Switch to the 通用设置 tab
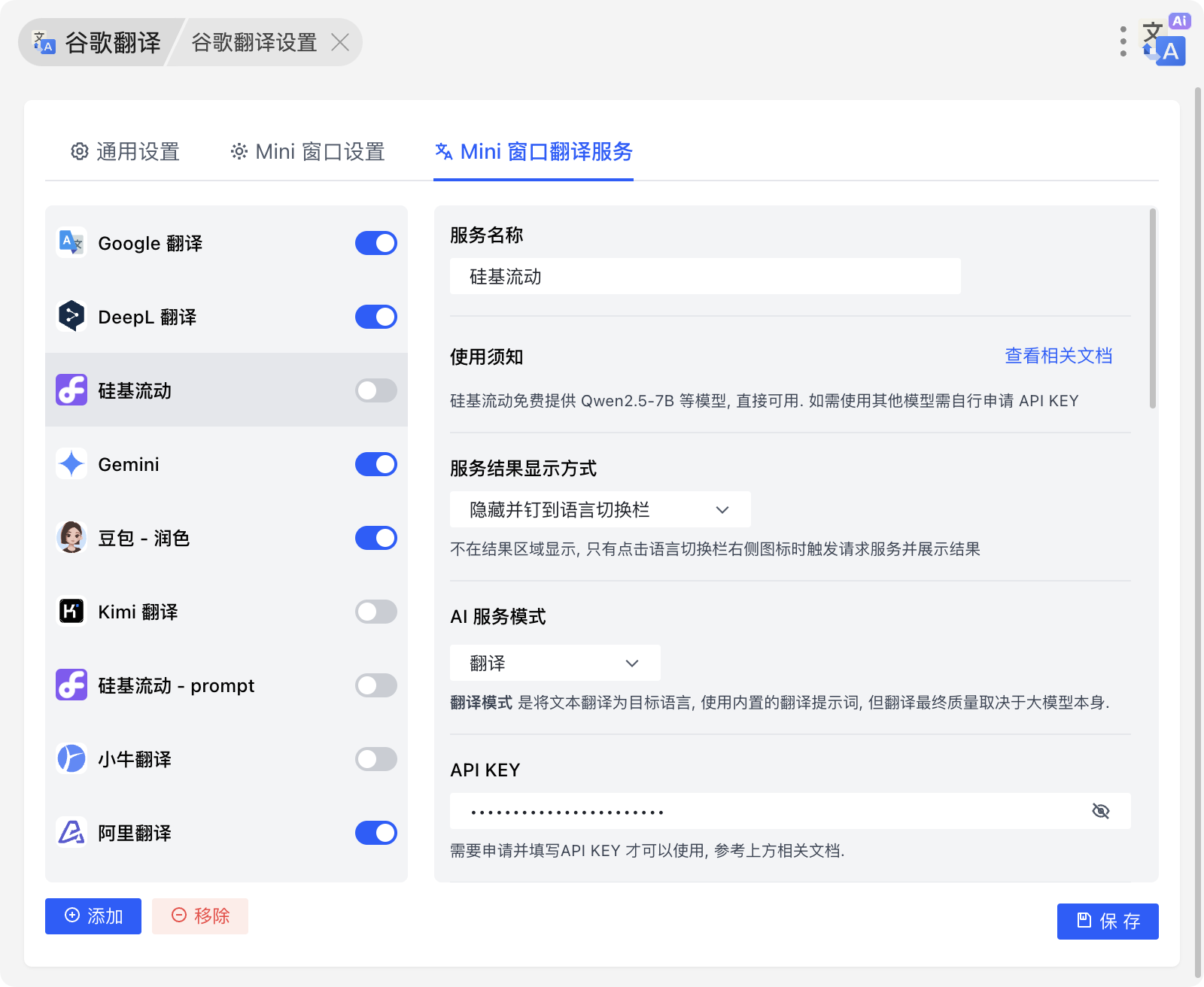This screenshot has width=1204, height=987. pos(126,152)
